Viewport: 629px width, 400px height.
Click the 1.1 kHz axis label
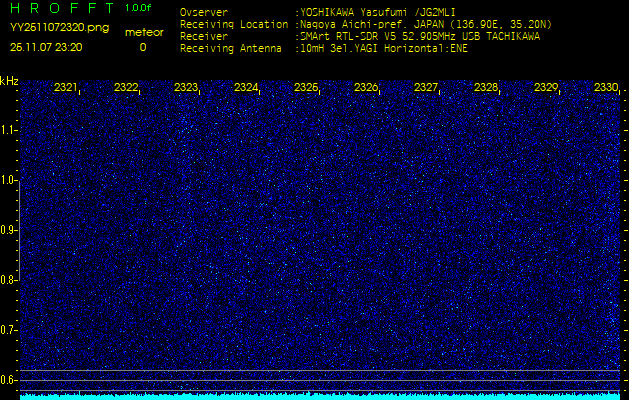pyautogui.click(x=9, y=130)
